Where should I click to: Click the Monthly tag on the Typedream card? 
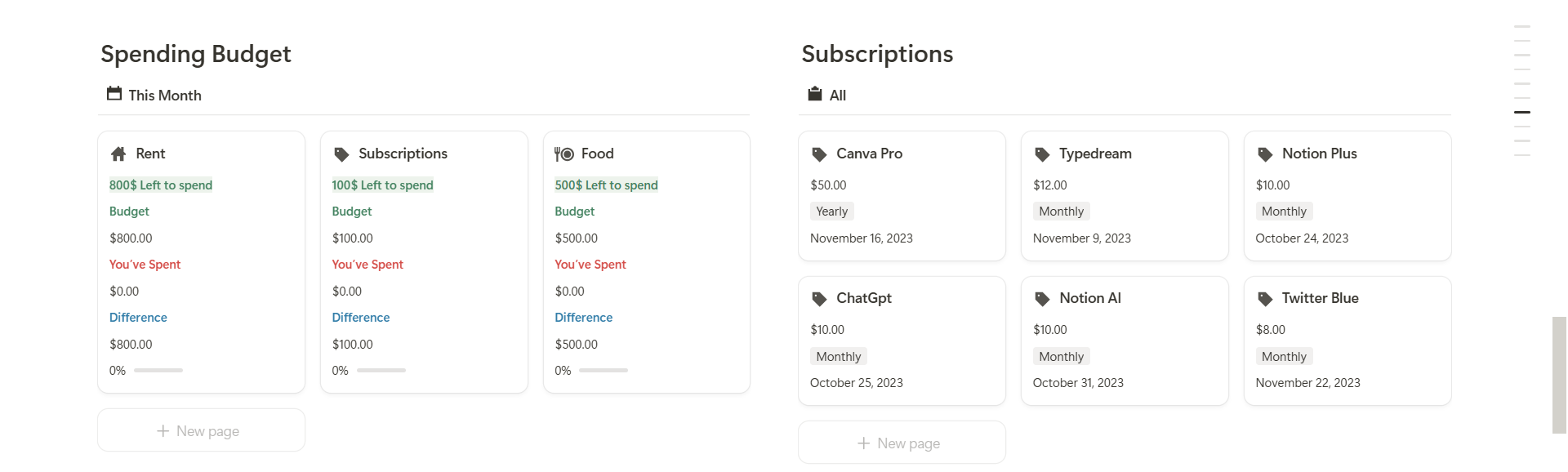(x=1061, y=211)
